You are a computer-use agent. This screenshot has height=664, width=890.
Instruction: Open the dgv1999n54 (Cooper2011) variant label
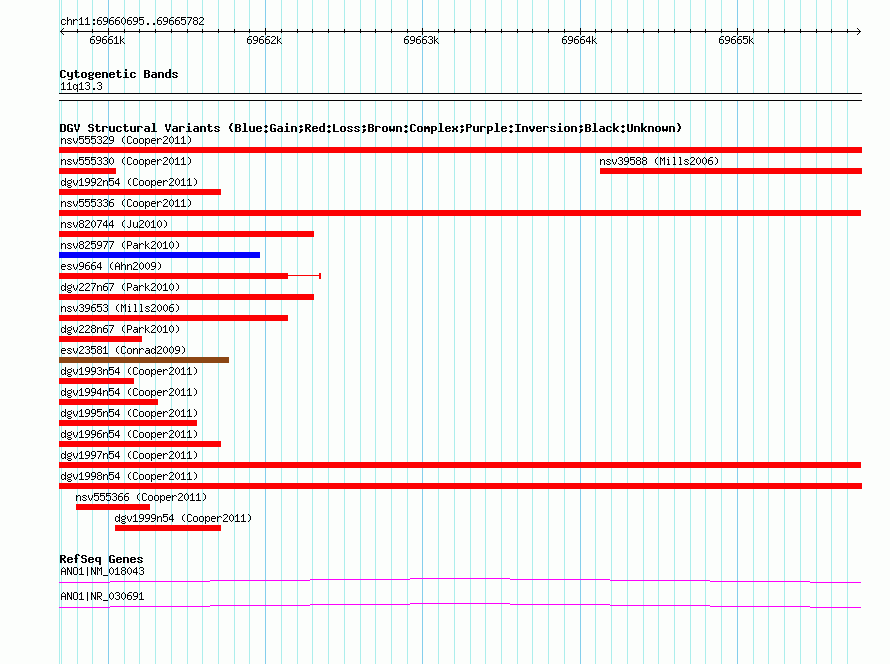coord(183,518)
